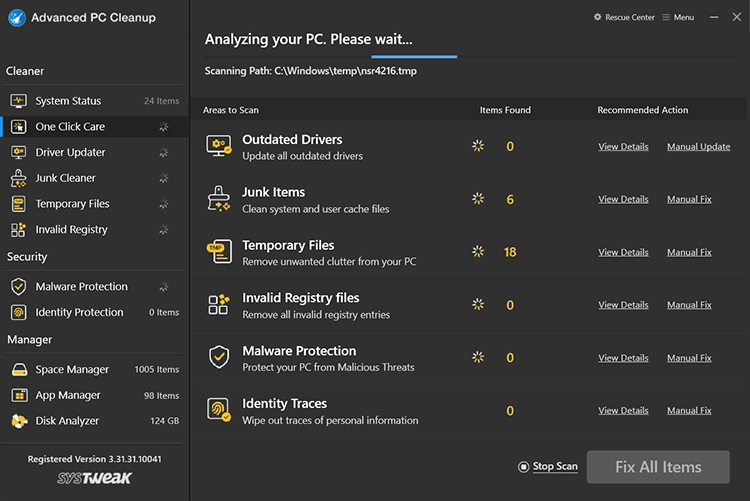The height and width of the screenshot is (501, 750).
Task: Click the Outdated Drivers monitor icon
Action: pyautogui.click(x=219, y=147)
